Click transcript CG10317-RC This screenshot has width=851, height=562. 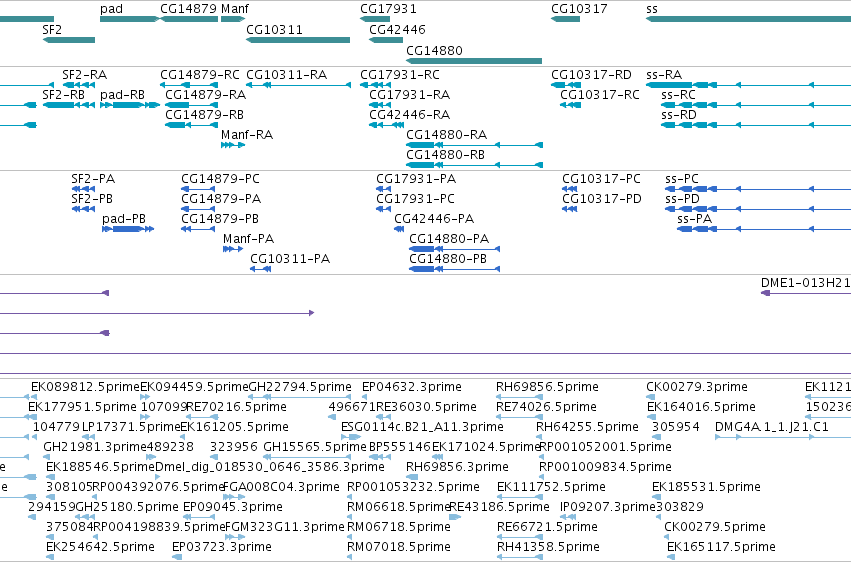[600, 94]
